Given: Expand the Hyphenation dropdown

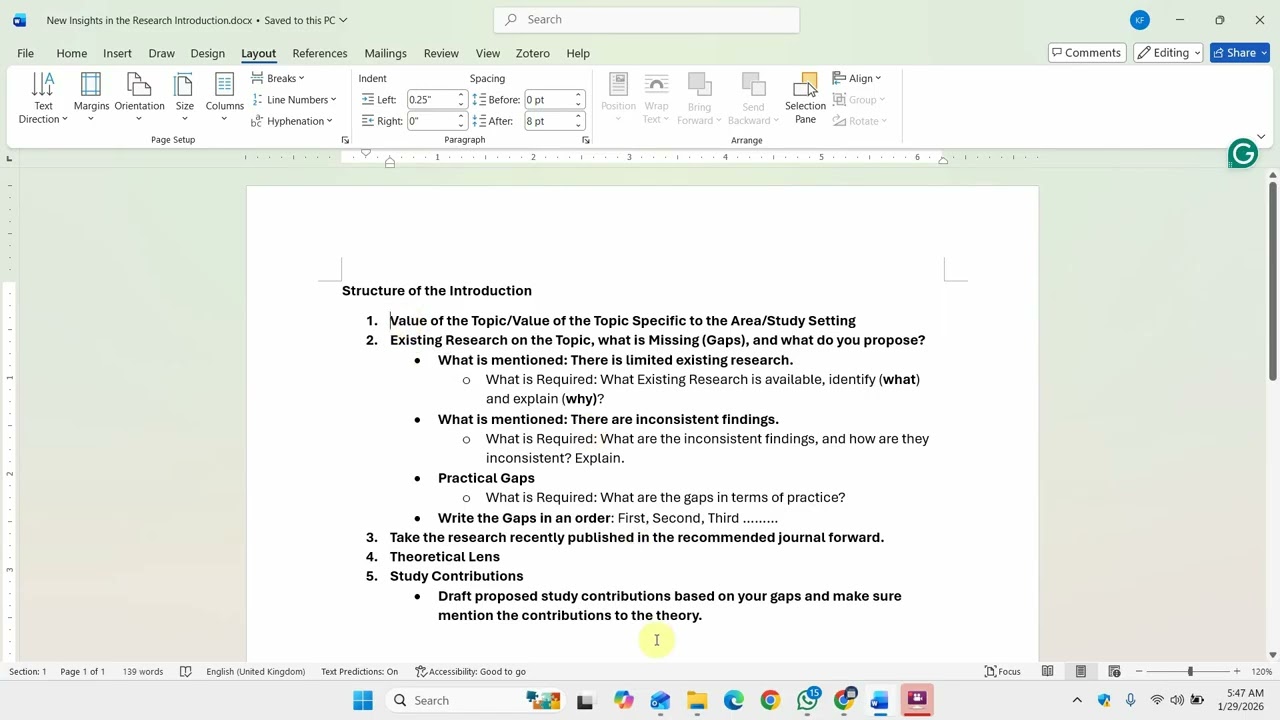Looking at the screenshot, I should coord(292,121).
